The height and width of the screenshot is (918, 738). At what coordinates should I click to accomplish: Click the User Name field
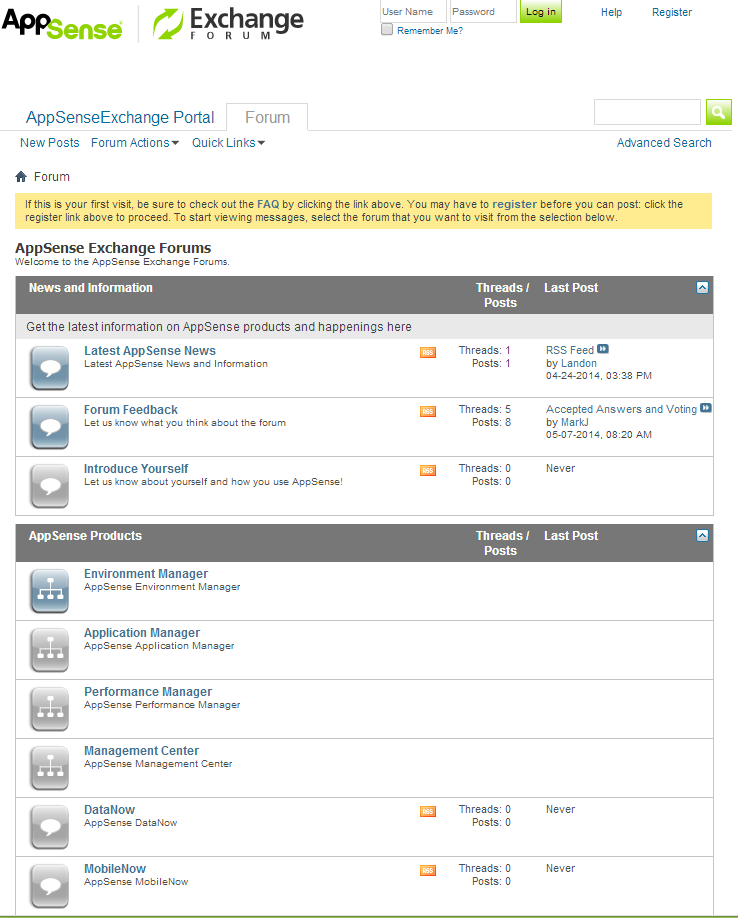pyautogui.click(x=413, y=12)
